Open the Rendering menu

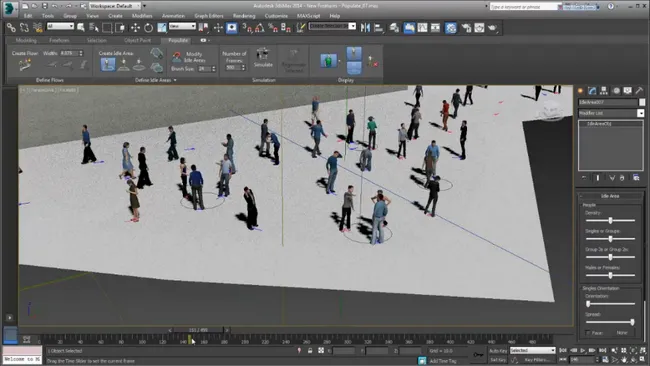(244, 16)
